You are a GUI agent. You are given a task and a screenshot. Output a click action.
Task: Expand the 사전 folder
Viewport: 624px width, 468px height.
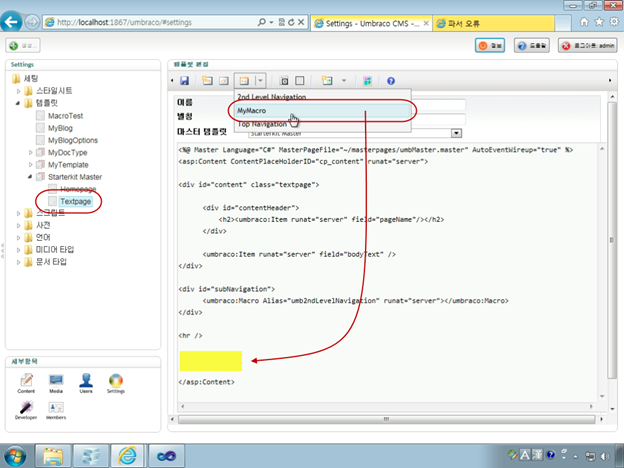coord(18,226)
